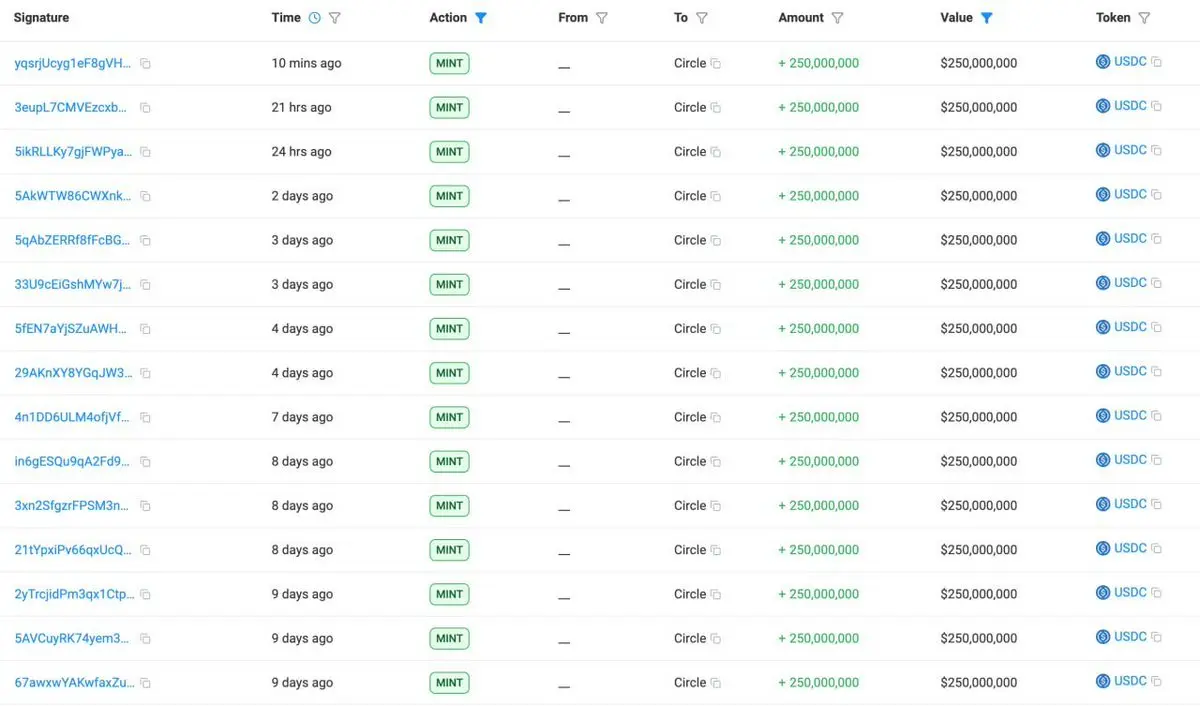Select the MINT badge in the 21 hrs ago row
This screenshot has width=1200, height=707.
pyautogui.click(x=449, y=107)
